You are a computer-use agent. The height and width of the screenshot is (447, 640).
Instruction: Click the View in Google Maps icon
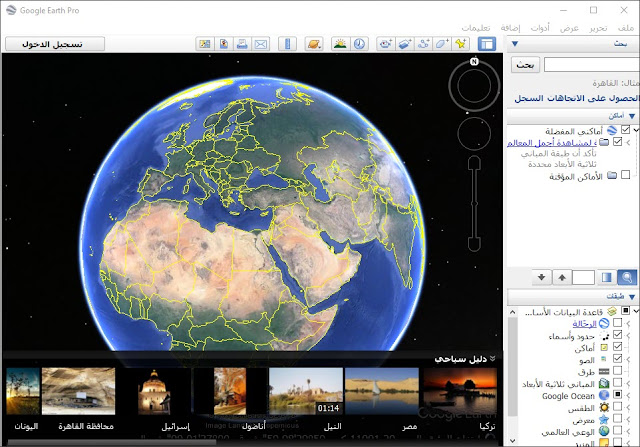205,44
